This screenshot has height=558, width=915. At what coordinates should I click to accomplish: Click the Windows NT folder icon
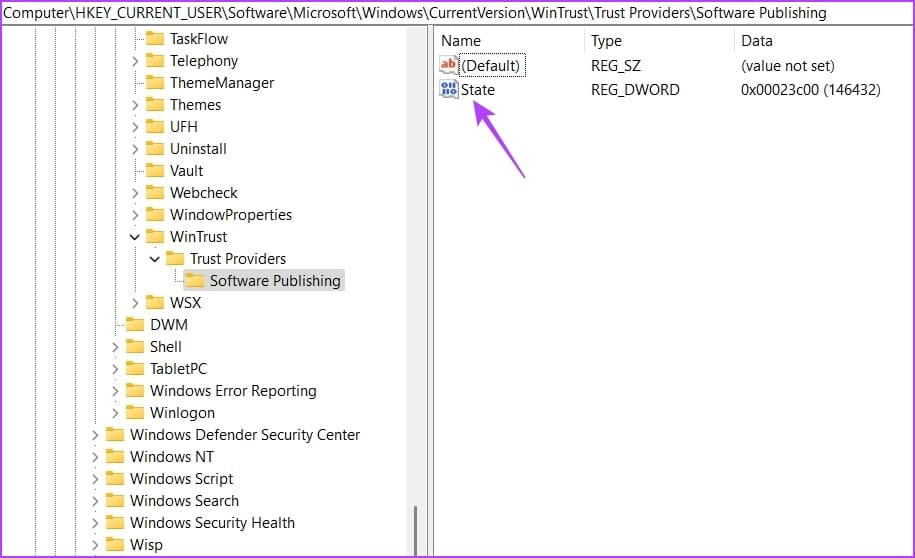click(x=115, y=456)
